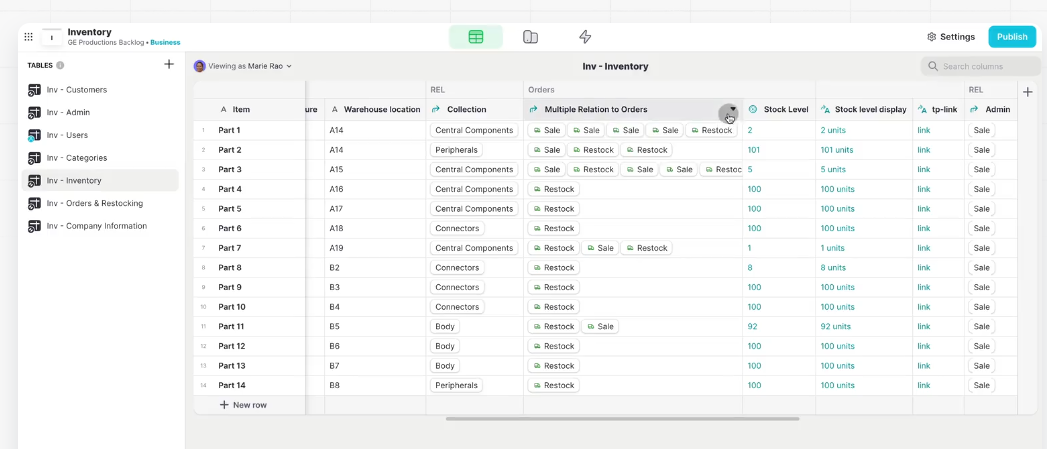Screen dimensions: 1047x449
Task: Click the Publish button
Action: coord(1012,37)
